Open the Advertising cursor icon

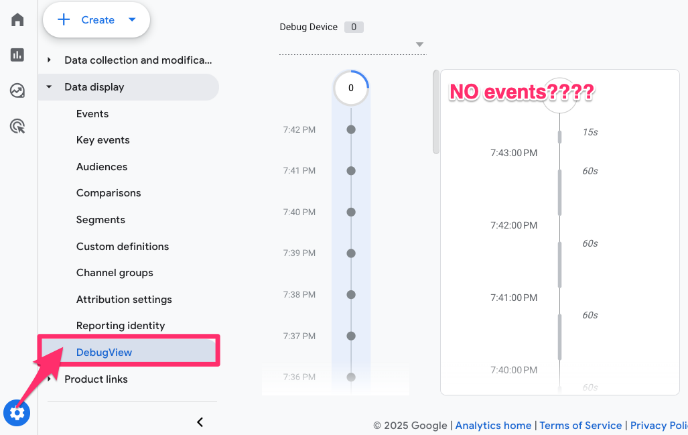click(x=18, y=126)
